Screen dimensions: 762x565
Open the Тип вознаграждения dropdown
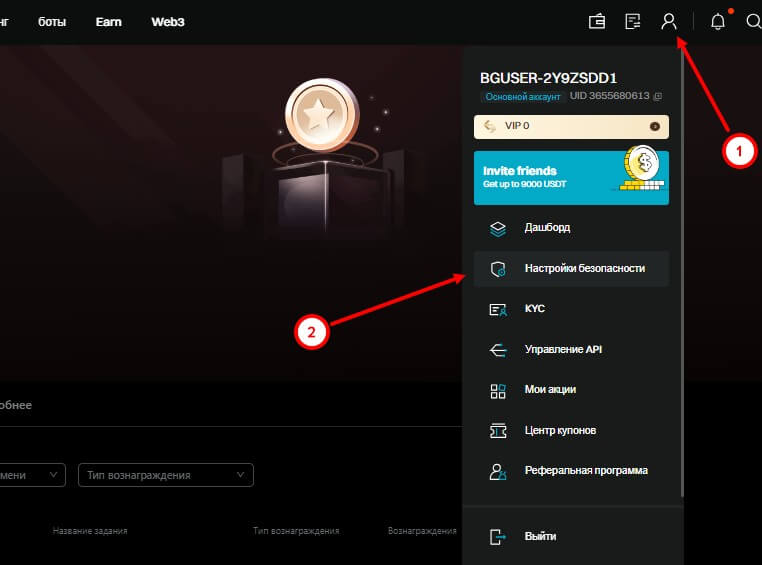pyautogui.click(x=165, y=475)
